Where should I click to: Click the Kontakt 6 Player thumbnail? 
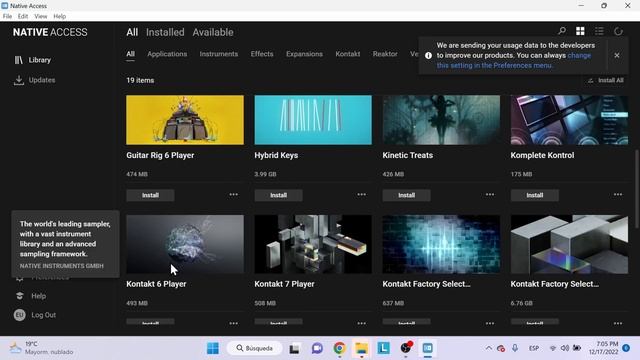pos(185,244)
